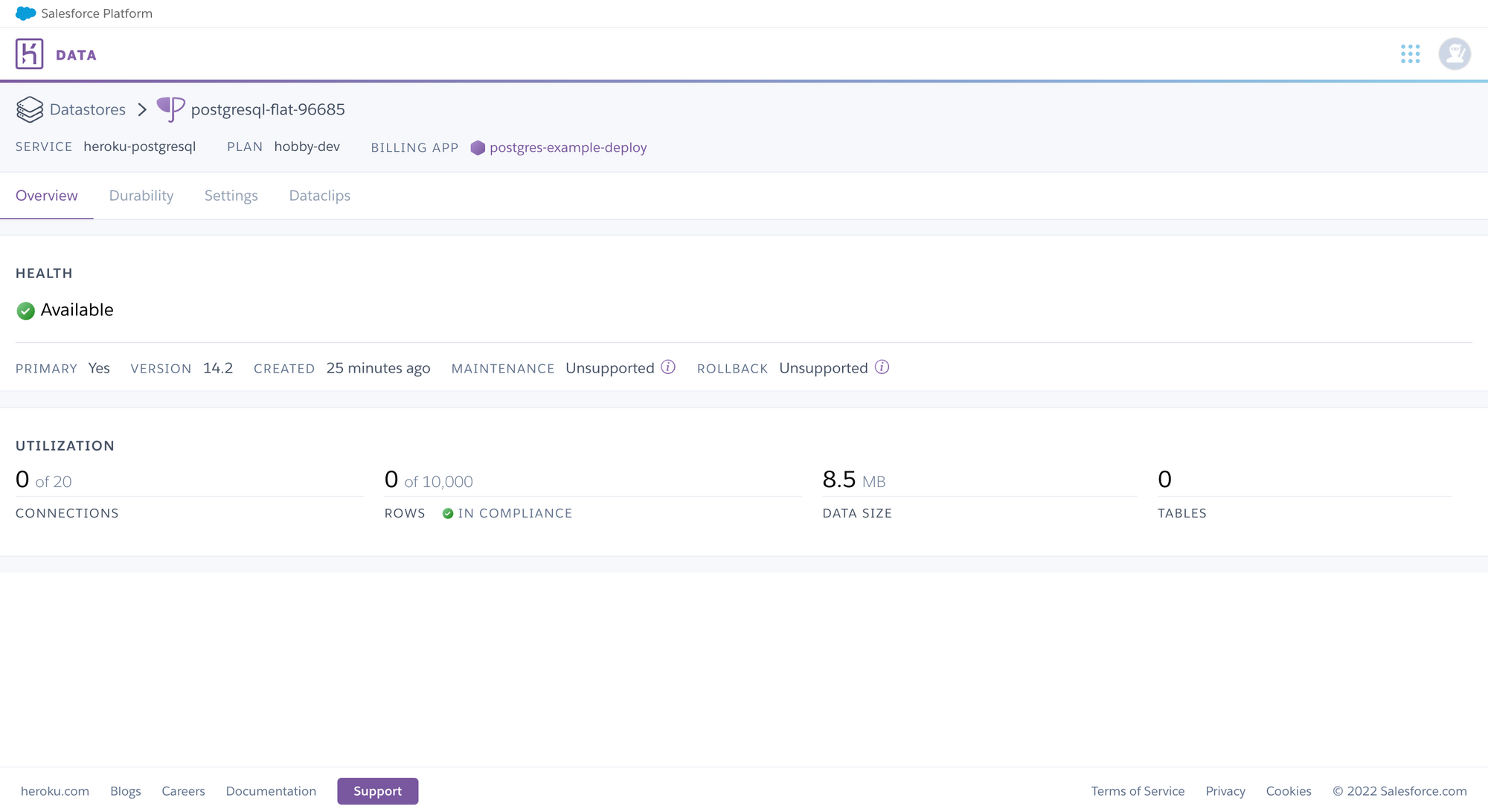The width and height of the screenshot is (1488, 812).
Task: Open the heroku.com footer link
Action: (x=55, y=791)
